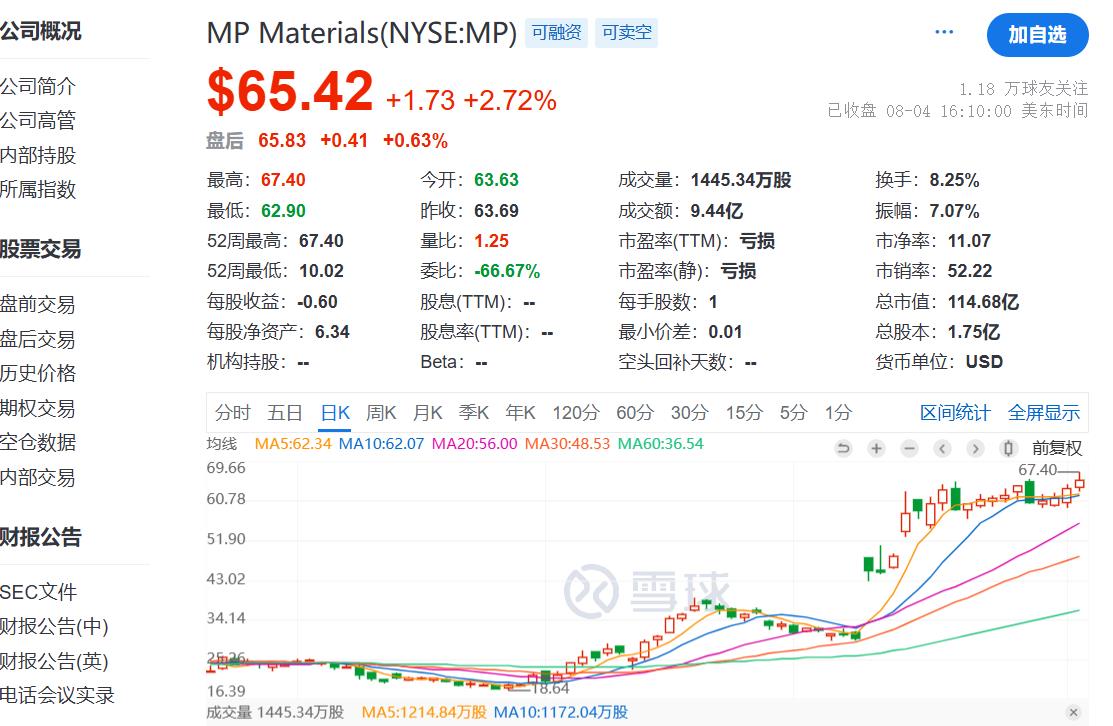Open the 财报公告(英) sidebar link
Image resolution: width=1113 pixels, height=726 pixels.
point(54,661)
